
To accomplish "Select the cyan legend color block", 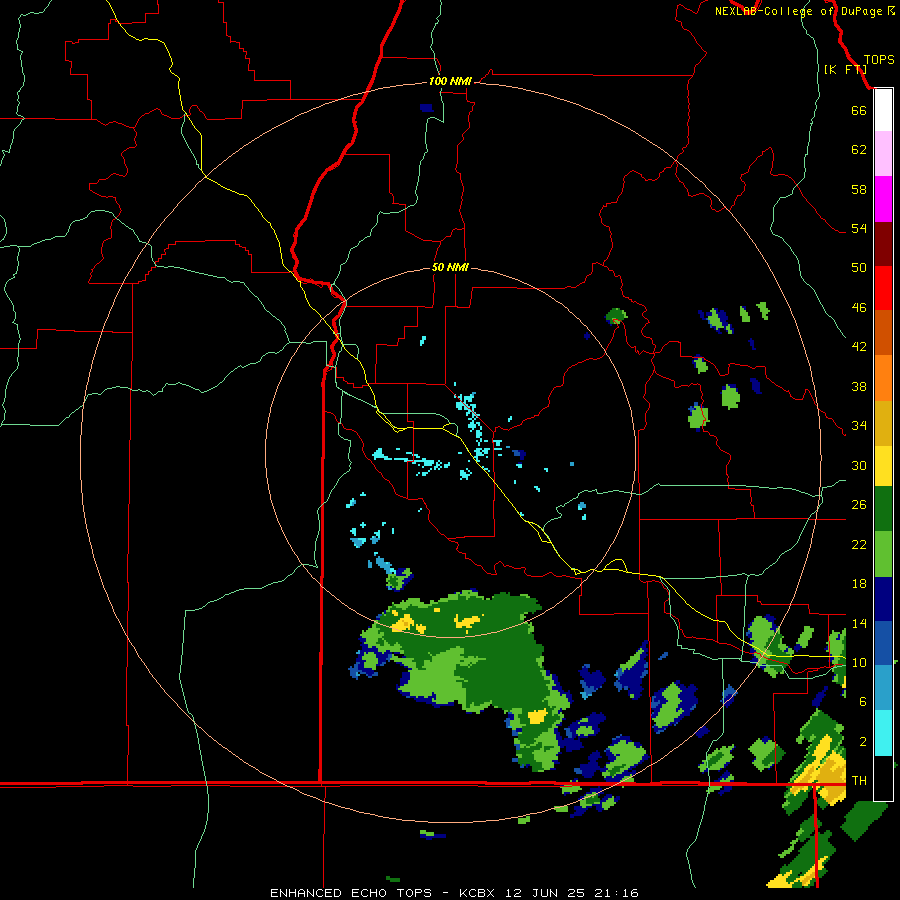I will click(883, 733).
